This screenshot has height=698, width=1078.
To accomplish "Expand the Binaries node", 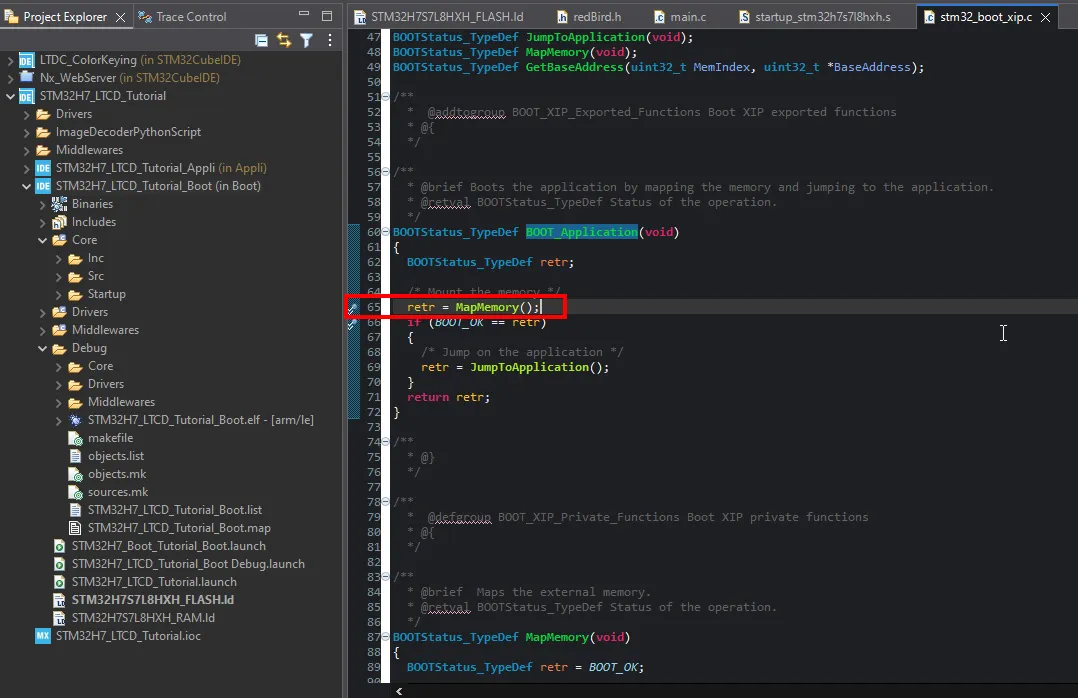I will click(43, 204).
